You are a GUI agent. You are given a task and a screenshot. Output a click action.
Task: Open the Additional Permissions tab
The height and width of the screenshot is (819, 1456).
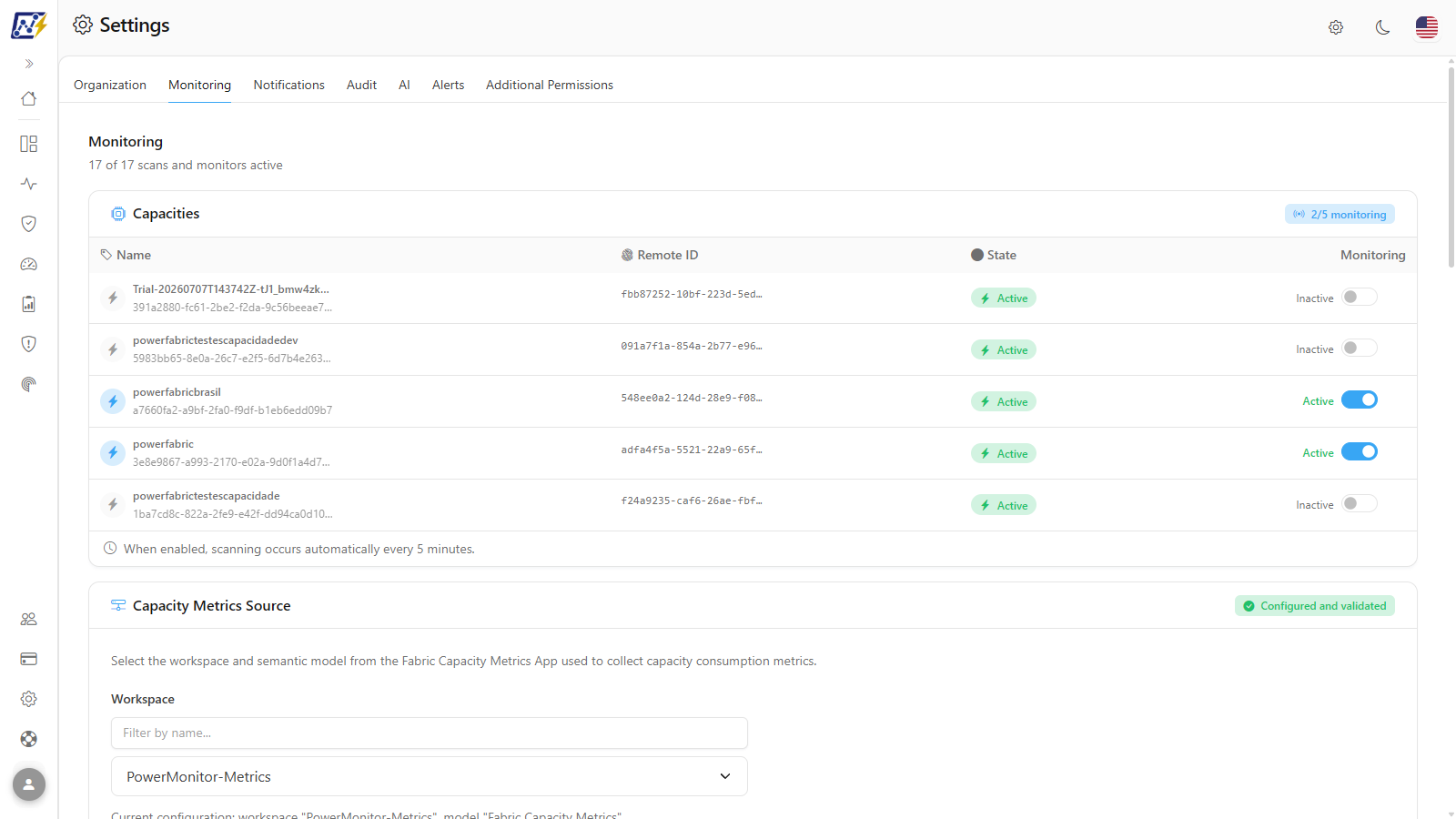pos(550,85)
